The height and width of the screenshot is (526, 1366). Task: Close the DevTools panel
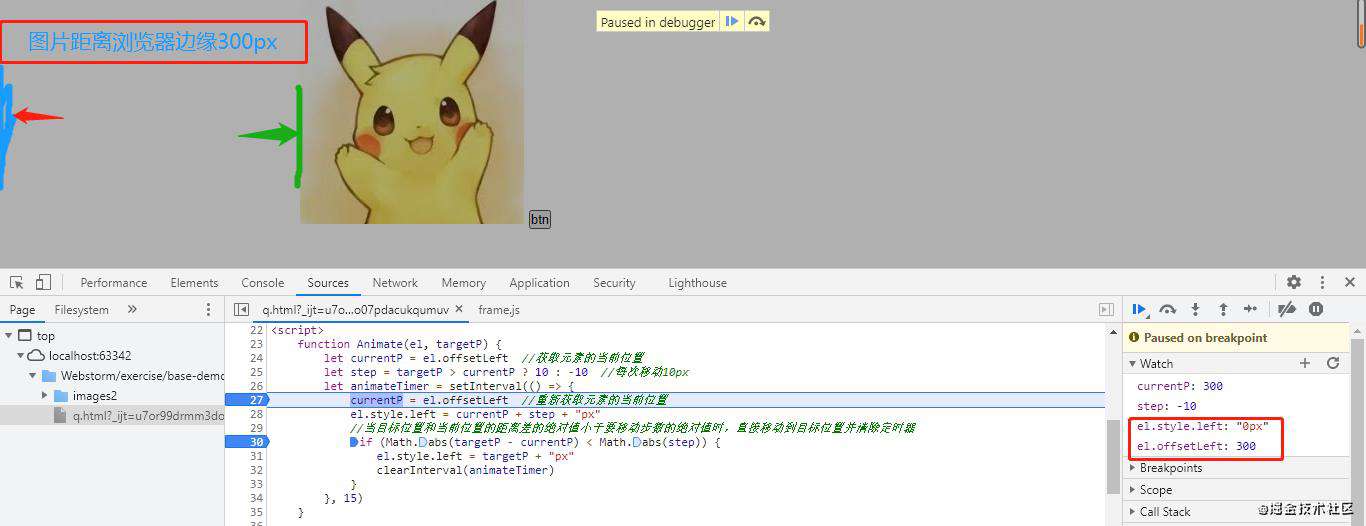pyautogui.click(x=1350, y=282)
